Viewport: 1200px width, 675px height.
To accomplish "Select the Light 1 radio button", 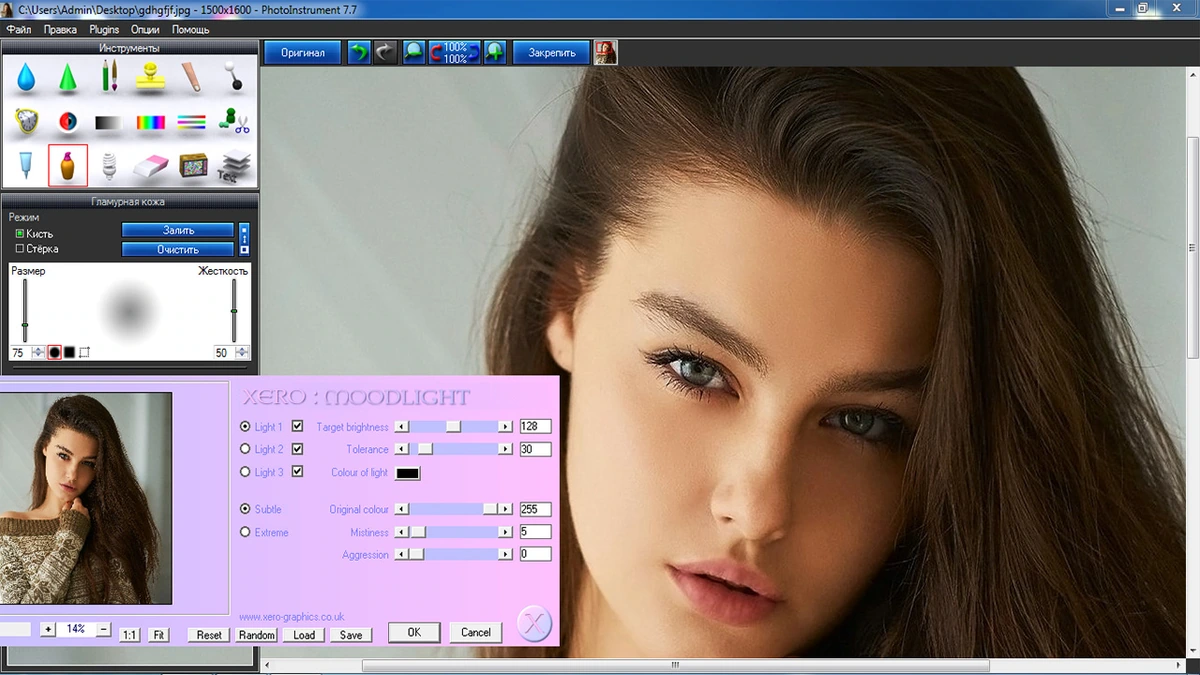I will pyautogui.click(x=245, y=426).
